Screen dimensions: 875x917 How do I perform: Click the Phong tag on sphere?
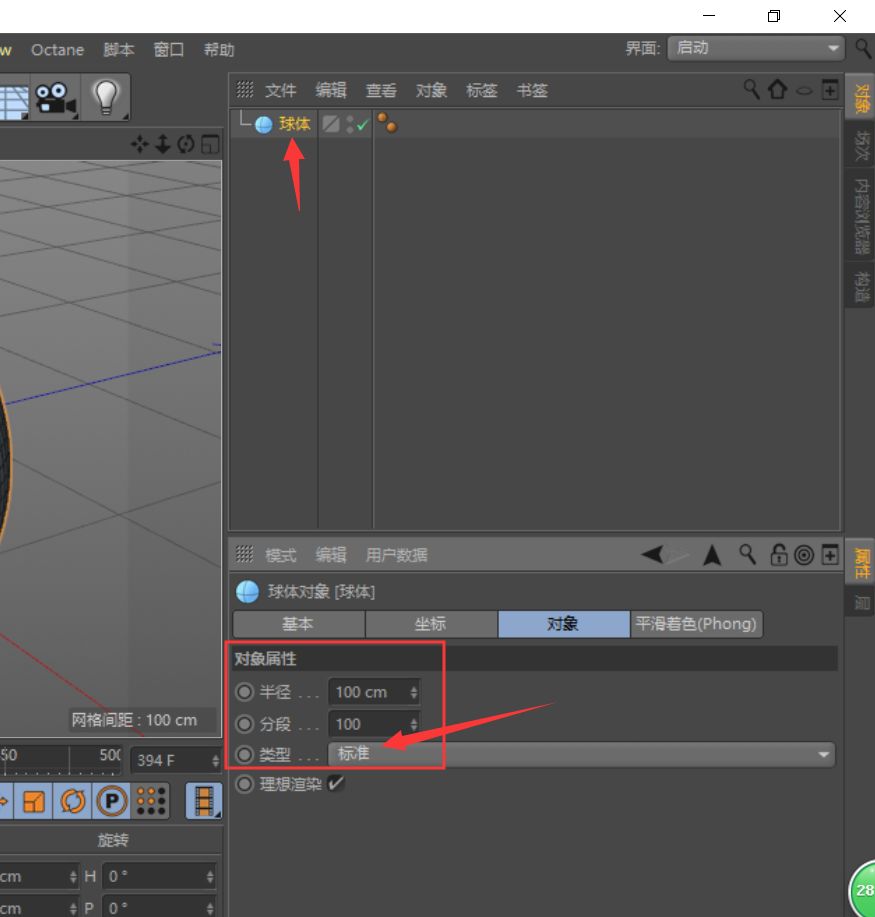(x=387, y=123)
